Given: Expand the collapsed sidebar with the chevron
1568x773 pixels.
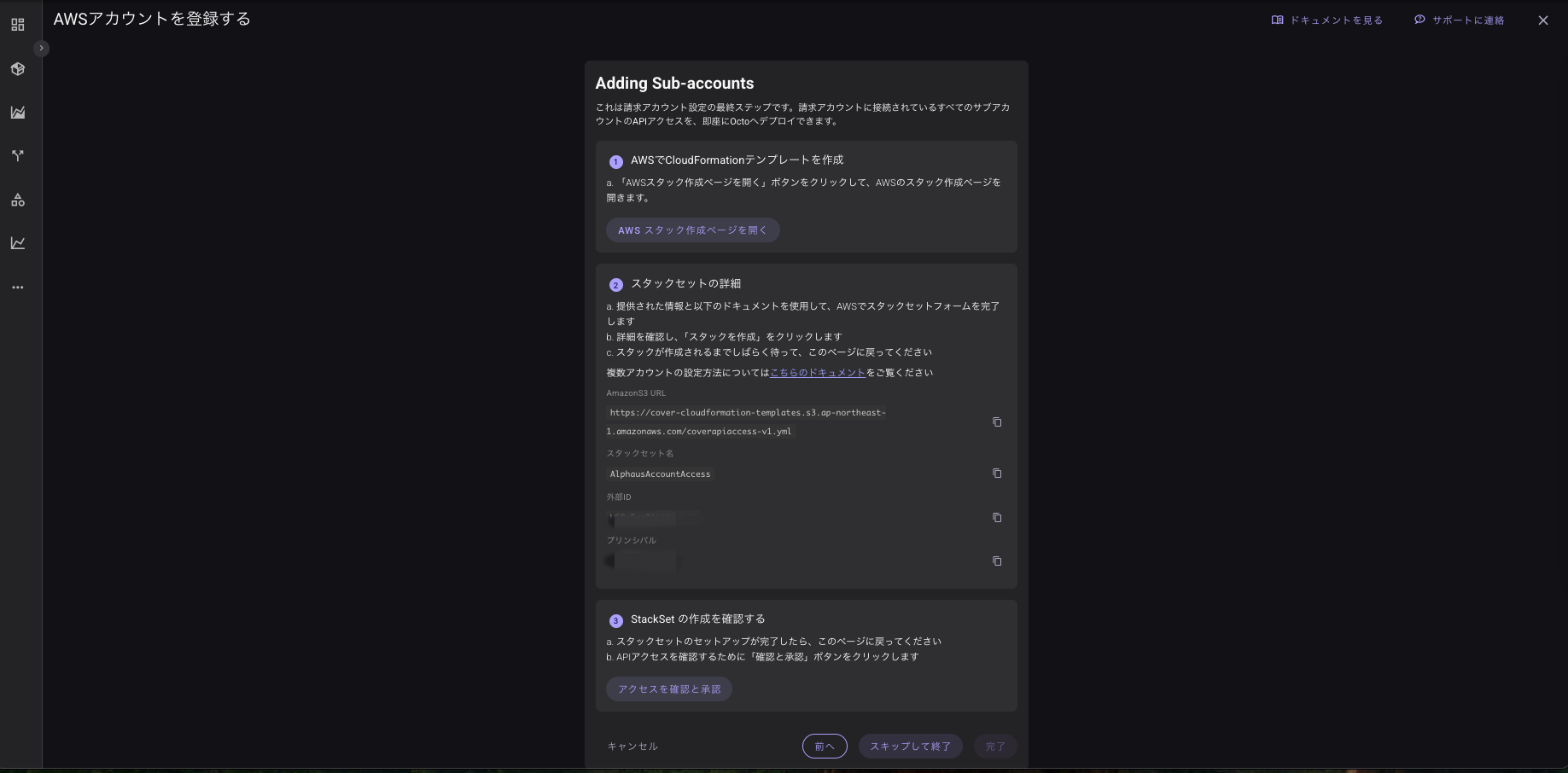Looking at the screenshot, I should tap(41, 48).
